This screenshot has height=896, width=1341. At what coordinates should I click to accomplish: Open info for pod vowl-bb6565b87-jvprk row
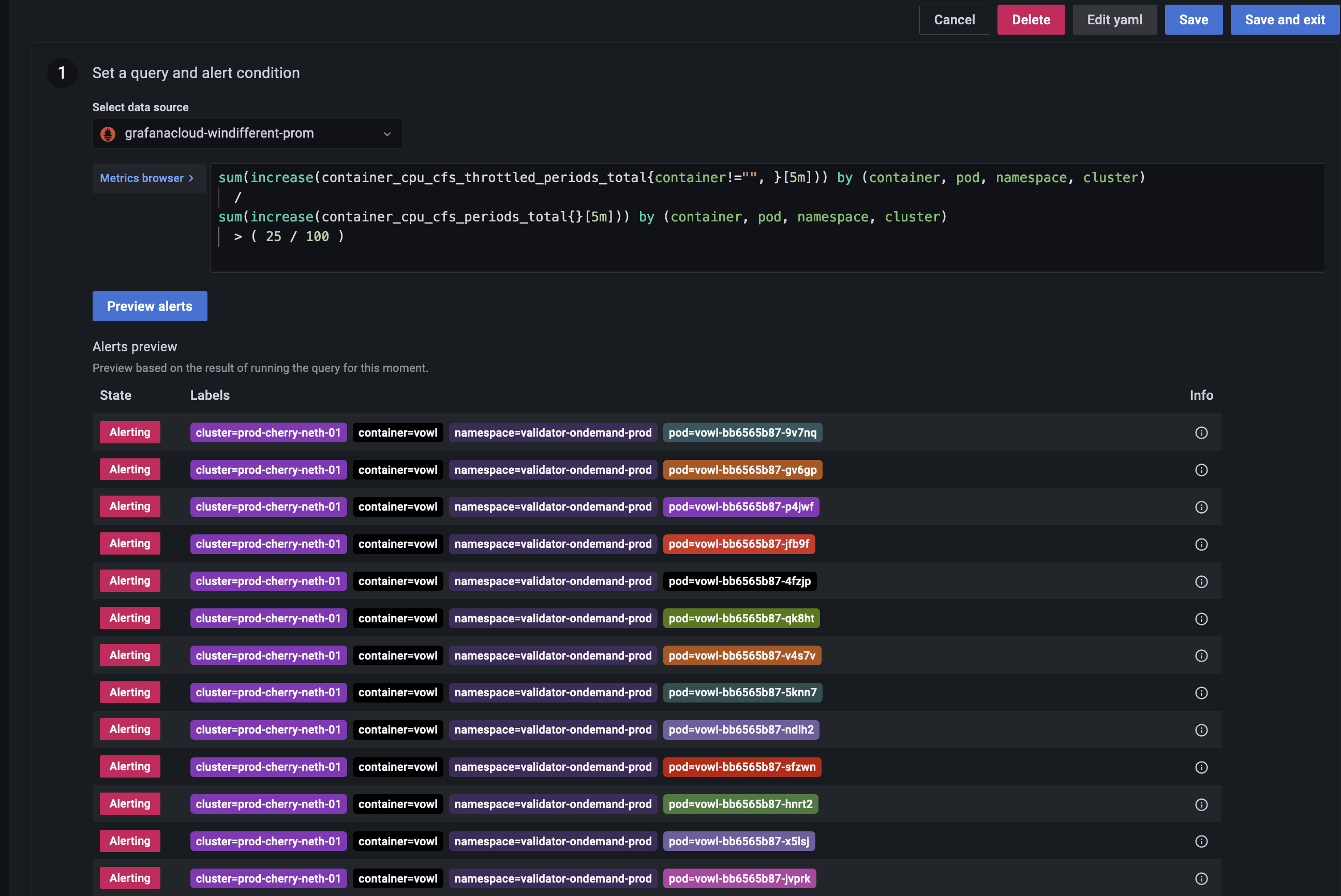[x=1201, y=878]
